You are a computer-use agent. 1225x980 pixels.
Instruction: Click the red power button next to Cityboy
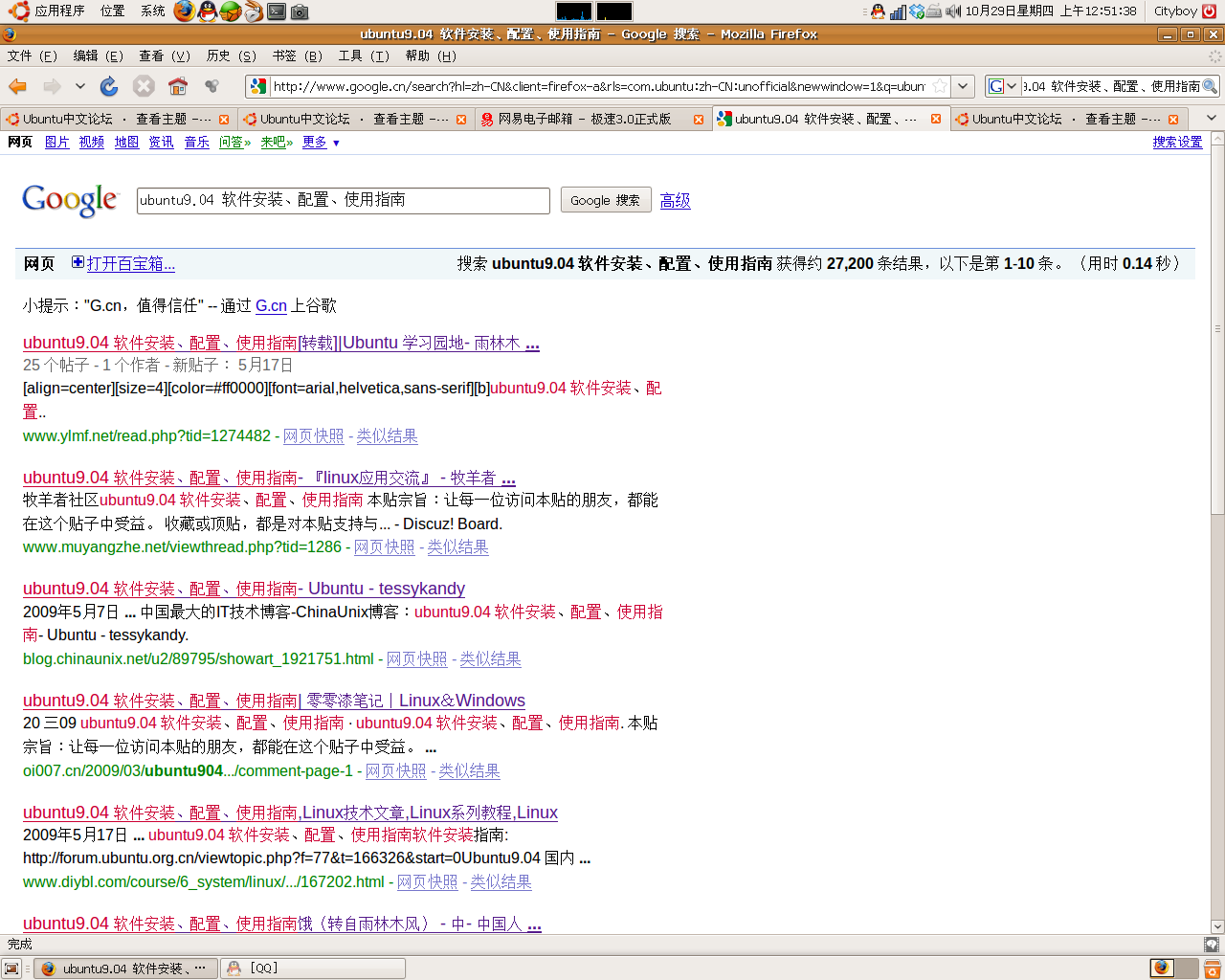[x=1212, y=11]
